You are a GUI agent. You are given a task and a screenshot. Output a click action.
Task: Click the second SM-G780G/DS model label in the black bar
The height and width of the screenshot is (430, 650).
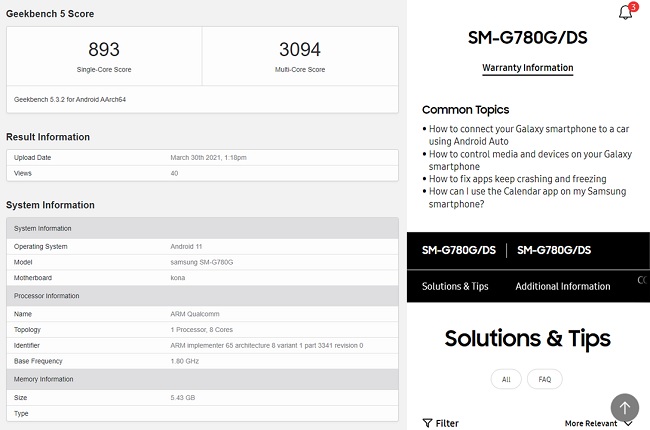(554, 250)
